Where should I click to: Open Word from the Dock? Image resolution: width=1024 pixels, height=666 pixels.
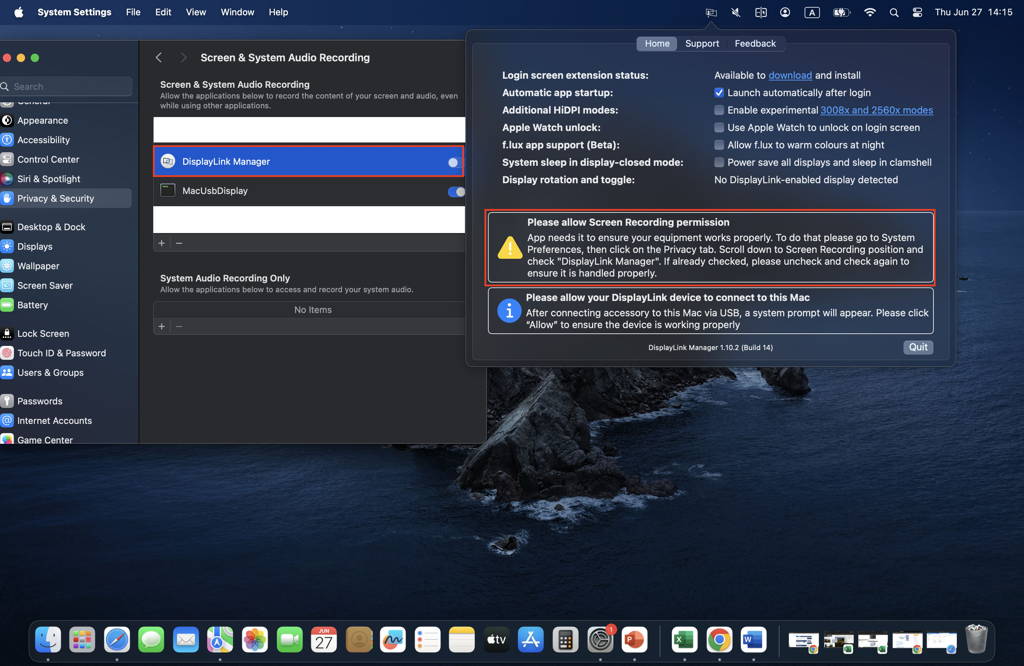pos(753,640)
